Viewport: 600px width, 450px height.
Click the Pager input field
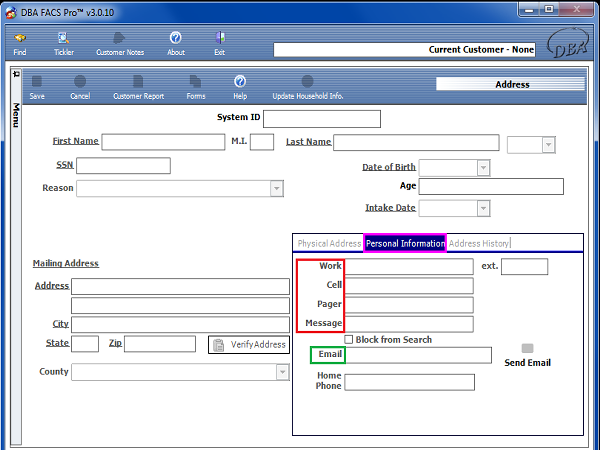point(409,305)
